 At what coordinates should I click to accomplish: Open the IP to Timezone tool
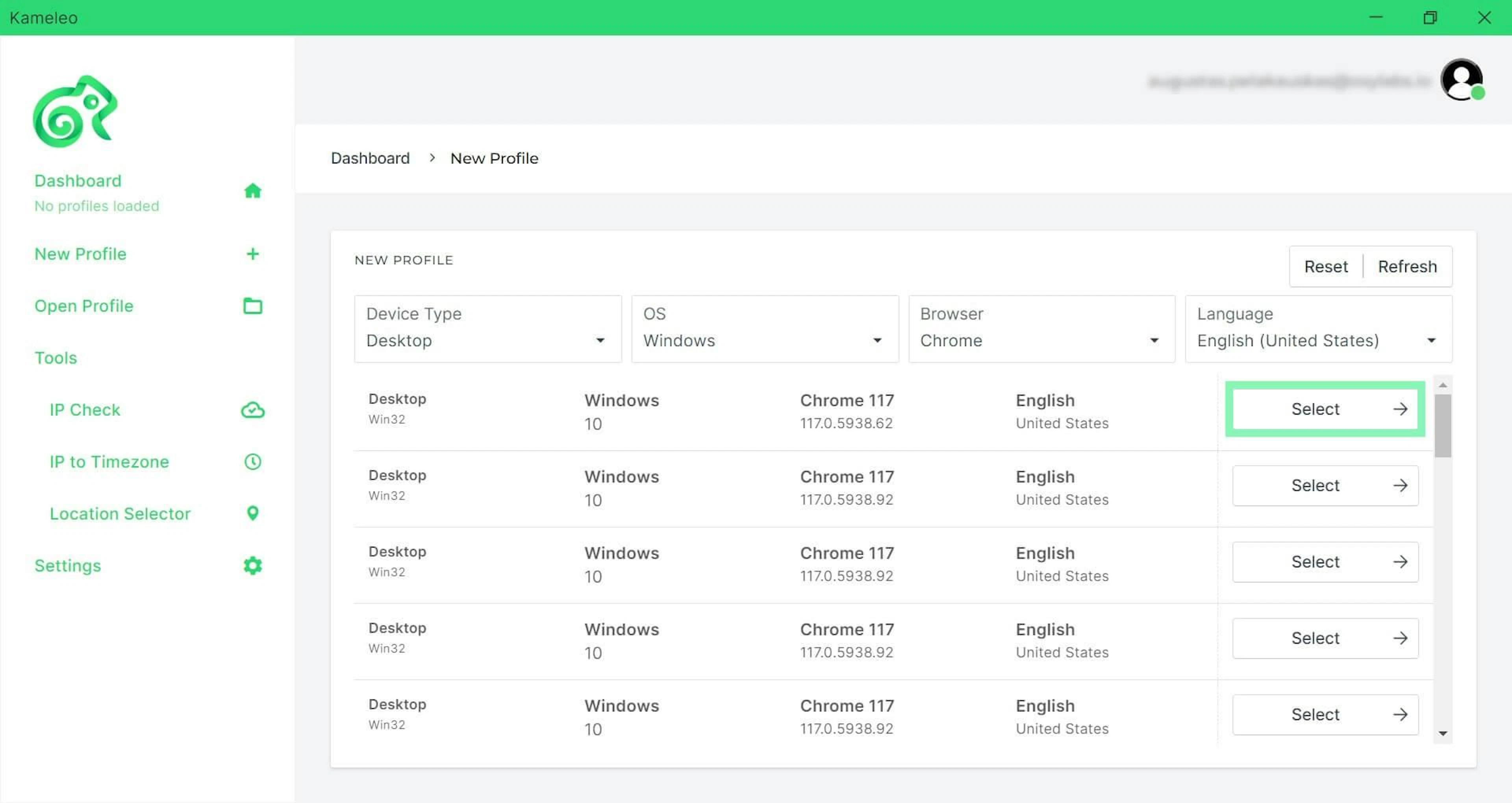[x=109, y=462]
